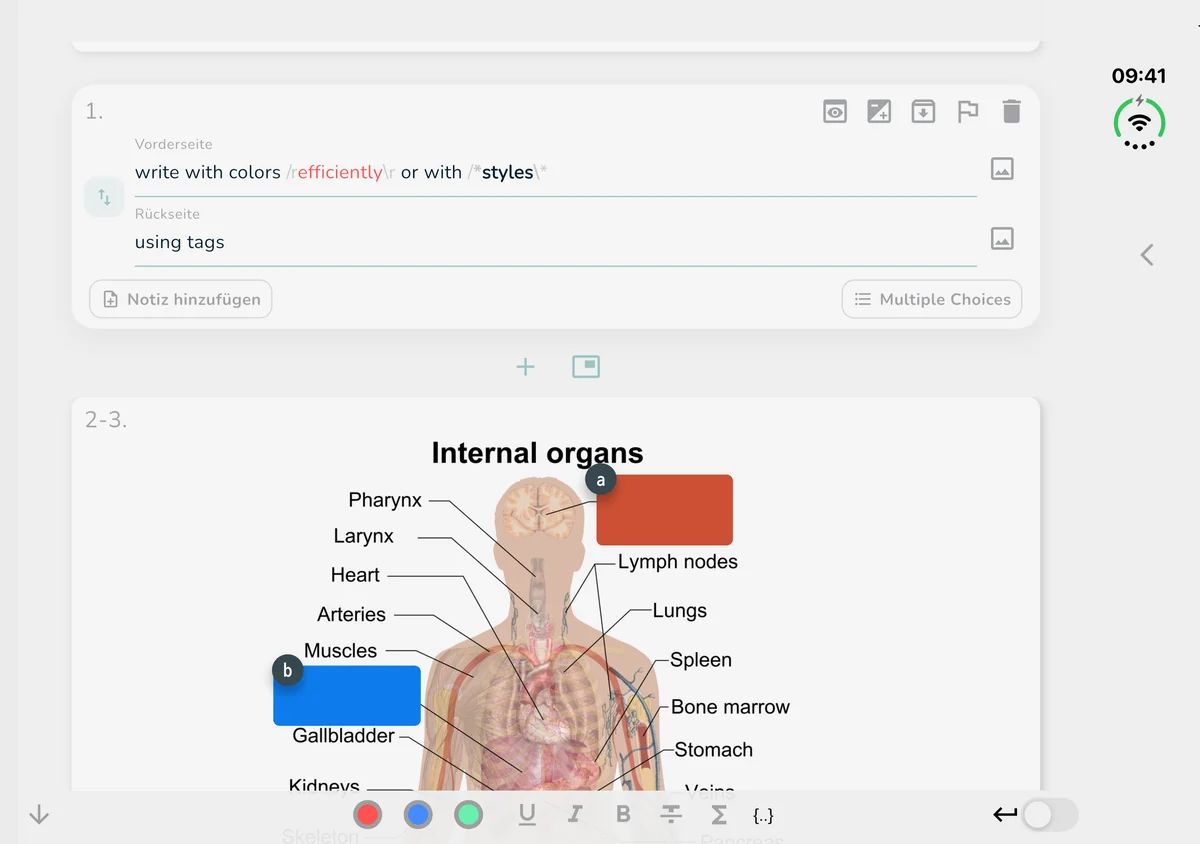Toggle the return-key switch

coord(1050,815)
